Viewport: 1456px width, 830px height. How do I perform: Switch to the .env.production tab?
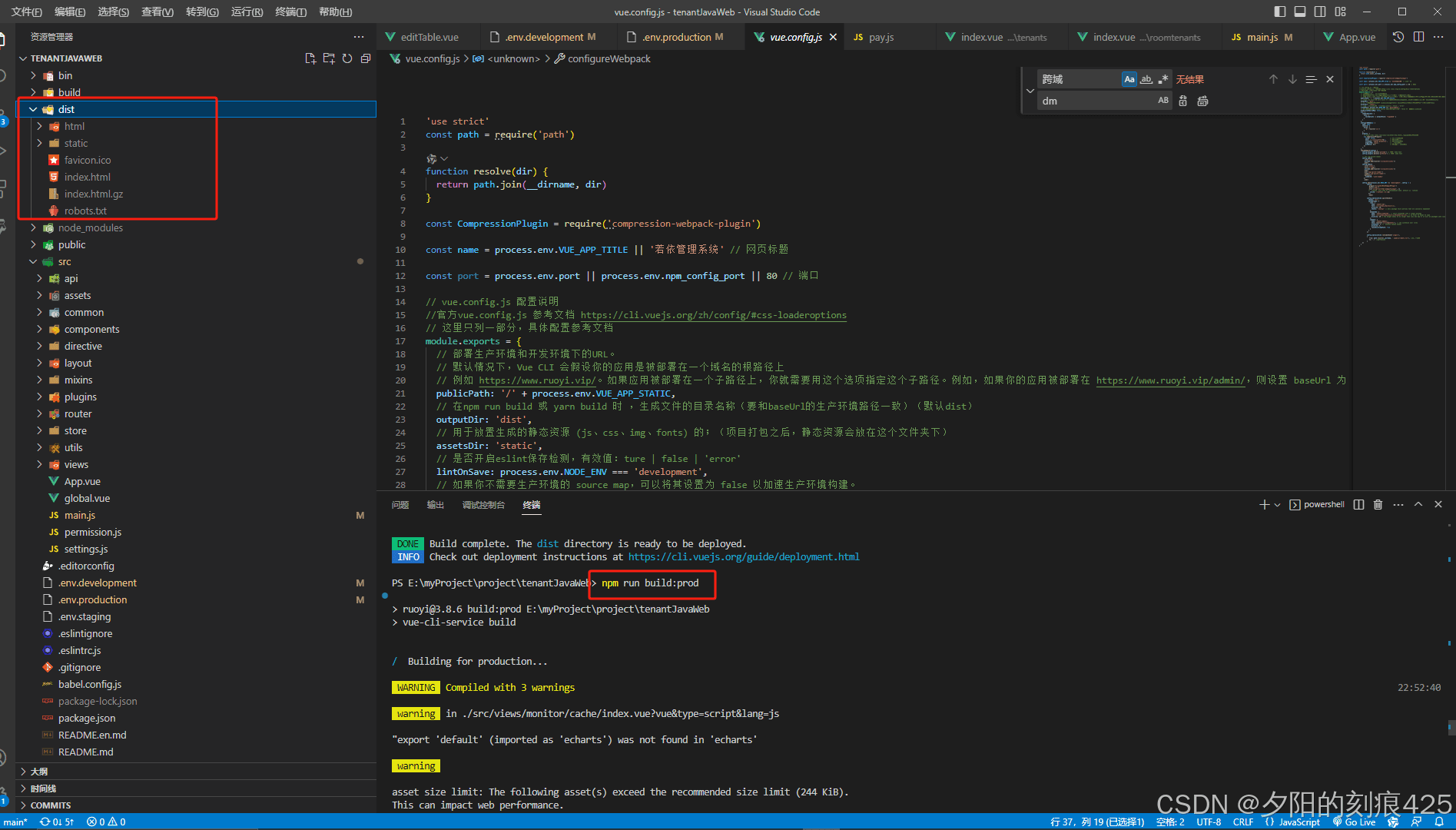(676, 37)
